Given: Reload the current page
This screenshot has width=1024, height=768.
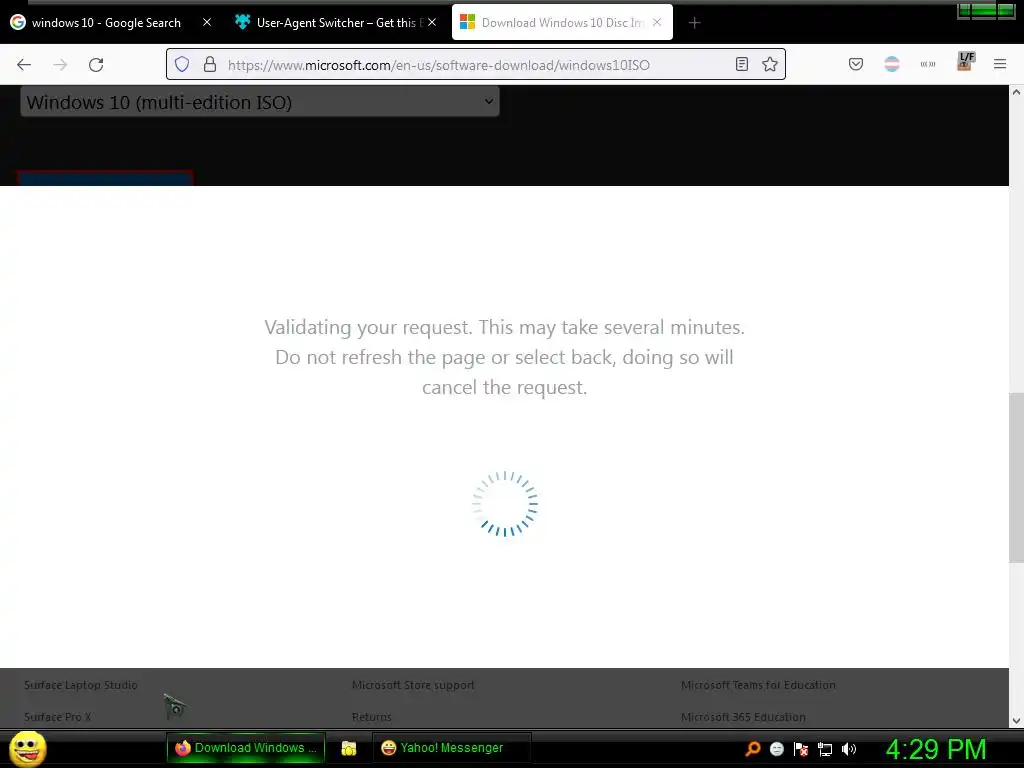Looking at the screenshot, I should coord(96,65).
